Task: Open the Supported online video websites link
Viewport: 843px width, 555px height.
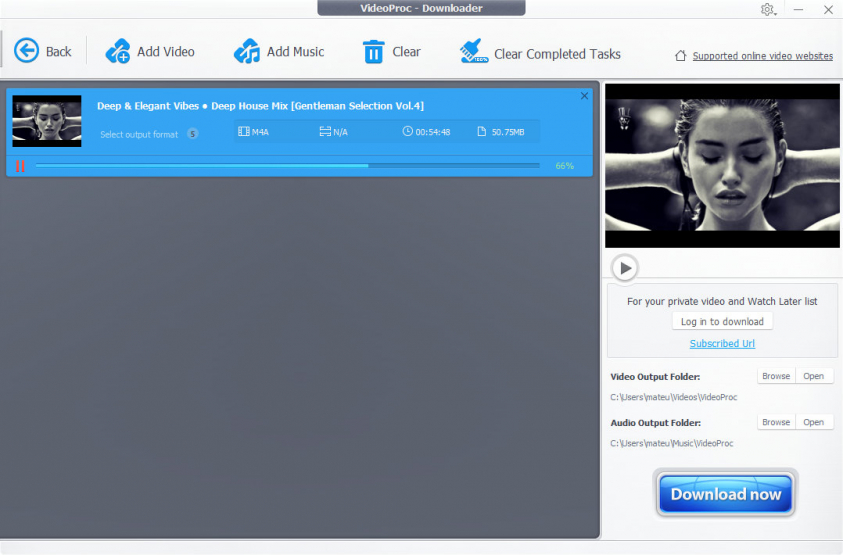Action: click(762, 56)
